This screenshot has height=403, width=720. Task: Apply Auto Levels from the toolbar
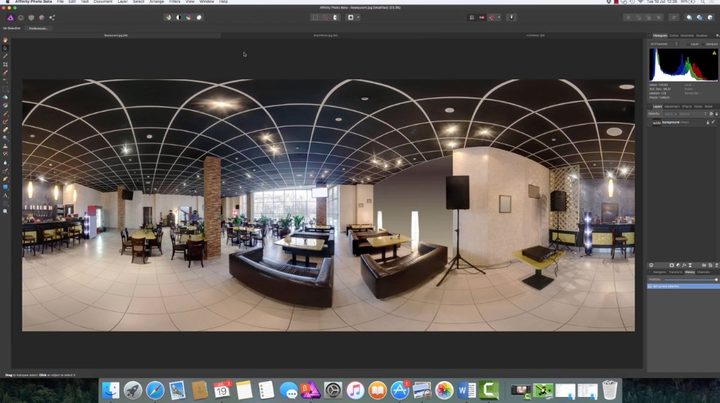pos(168,17)
